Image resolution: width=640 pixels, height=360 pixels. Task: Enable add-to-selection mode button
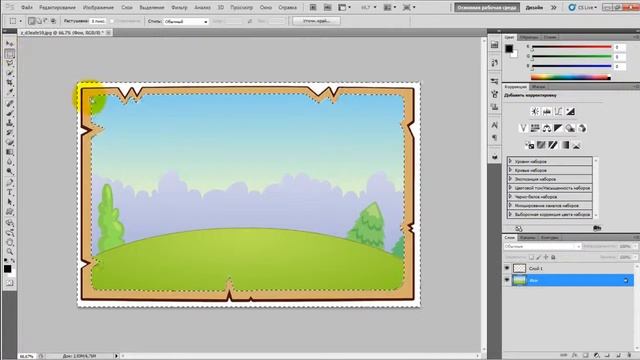[x=39, y=21]
